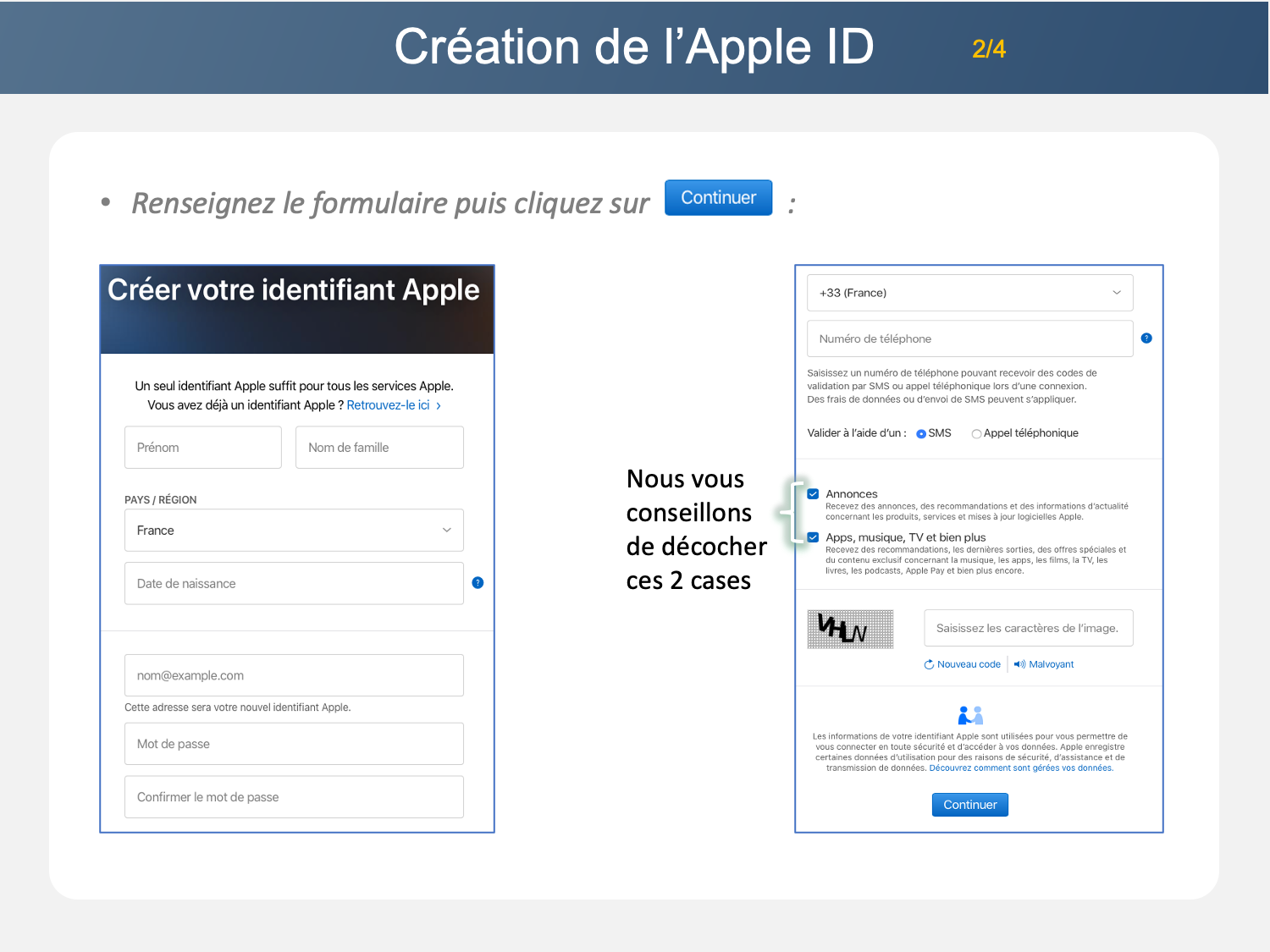
Task: Click the Malvoyant audio speaker icon
Action: [x=1019, y=664]
